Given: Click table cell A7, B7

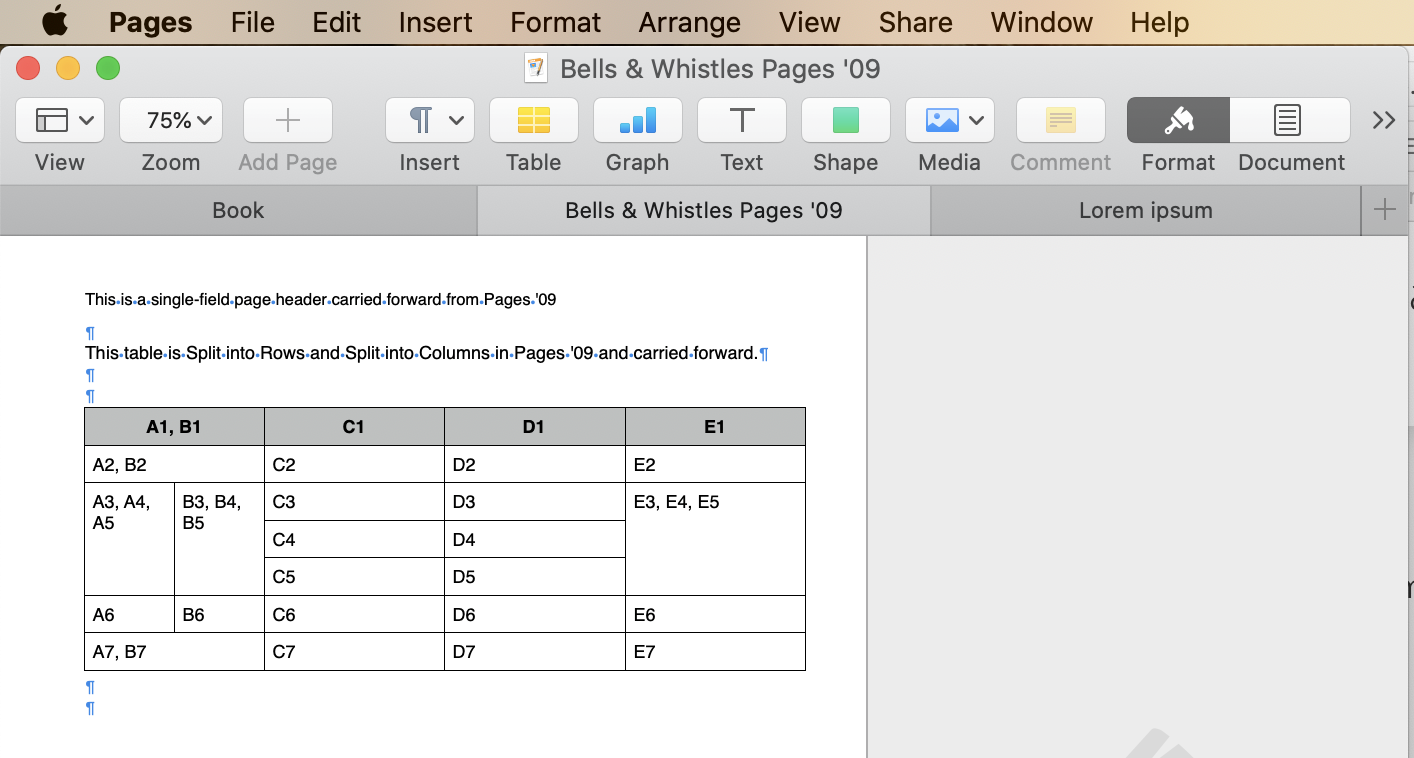Looking at the screenshot, I should (174, 652).
